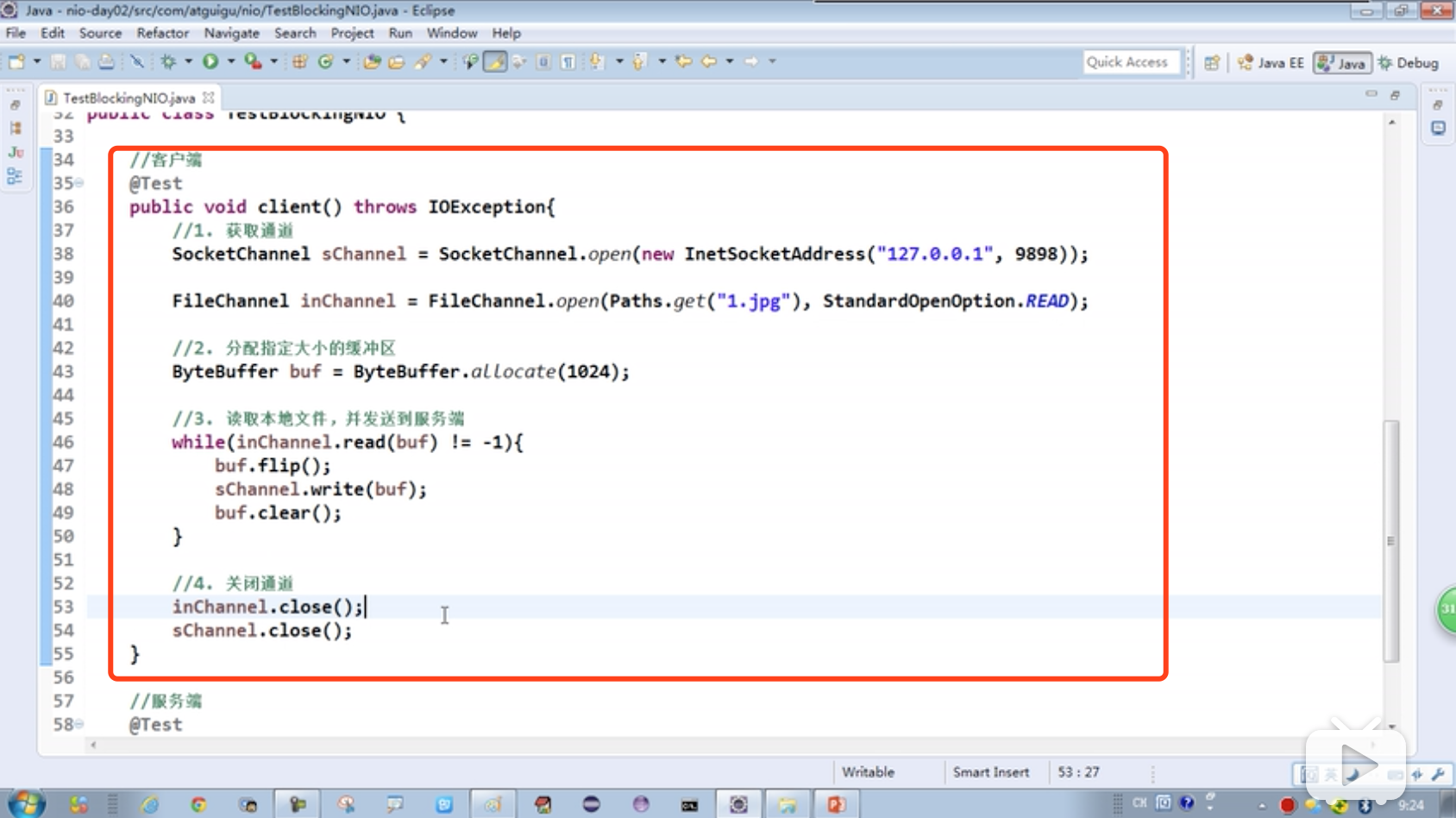Toggle the icon right of Mark Occurrences

519,61
